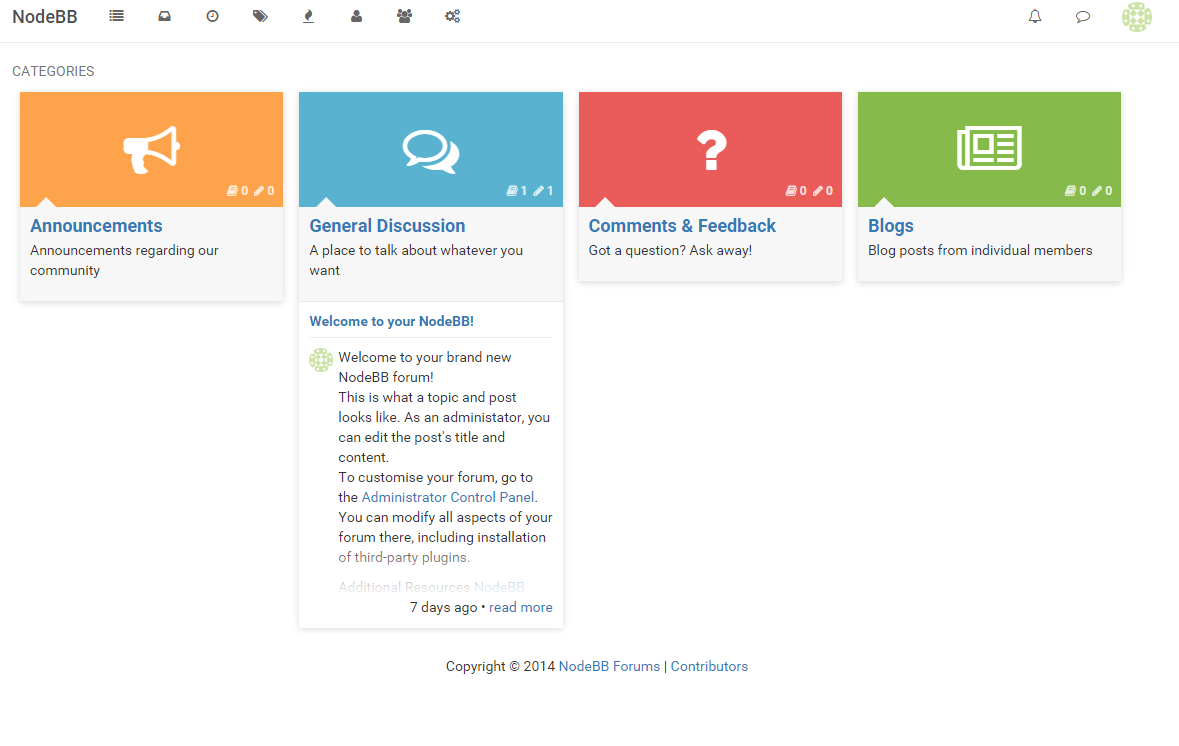Click the post author avatar in welcome post

click(321, 360)
